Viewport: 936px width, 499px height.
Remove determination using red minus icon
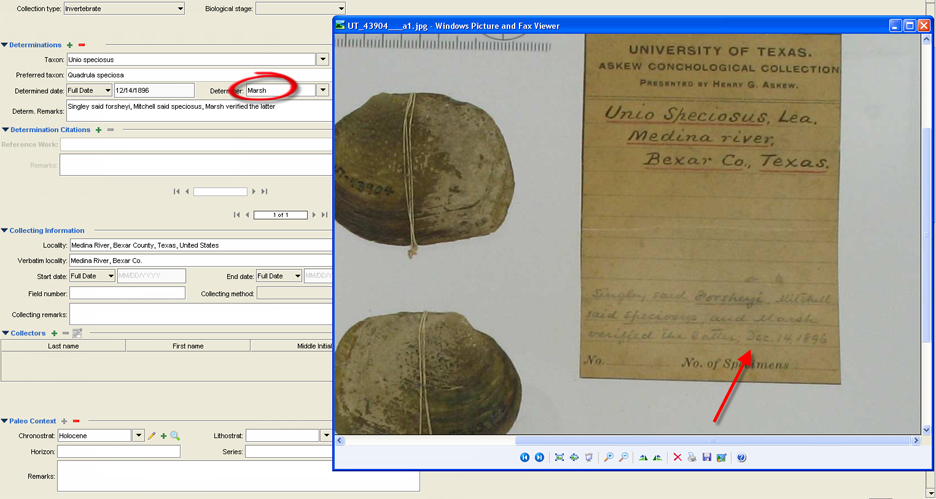(82, 45)
